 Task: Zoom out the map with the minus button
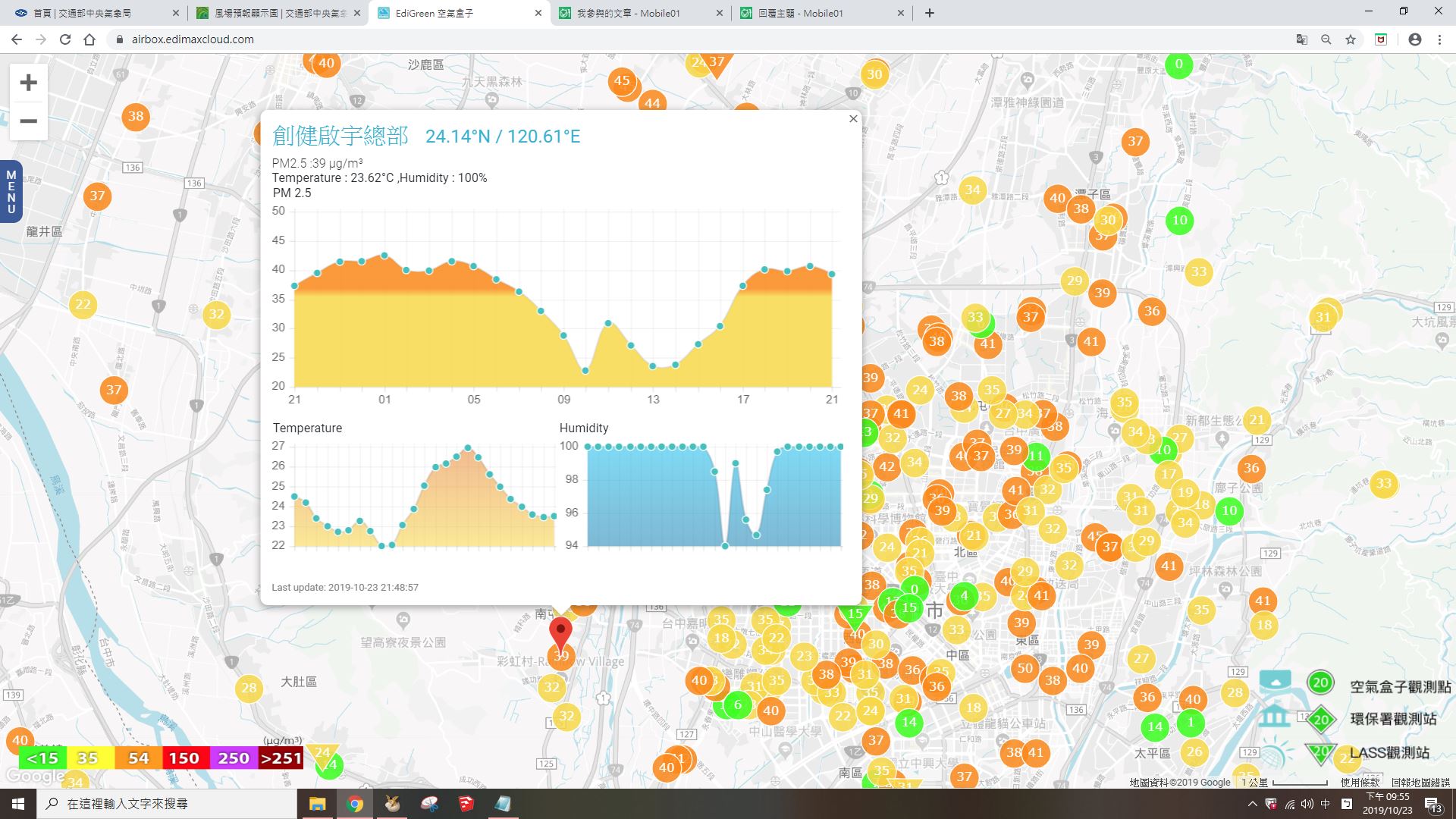pyautogui.click(x=28, y=121)
